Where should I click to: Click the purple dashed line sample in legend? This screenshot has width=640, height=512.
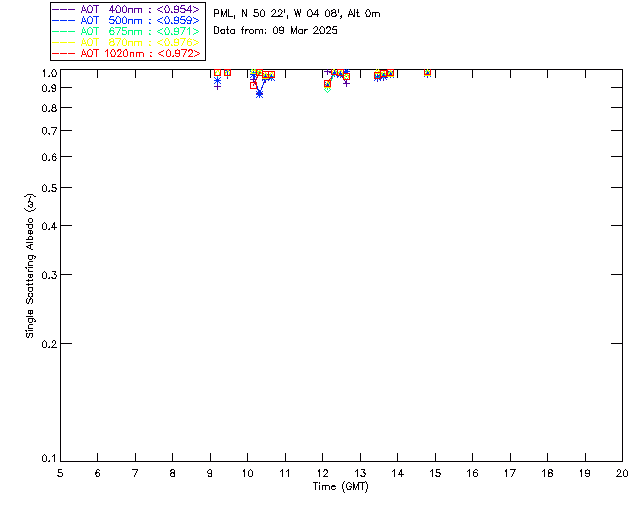(64, 9)
